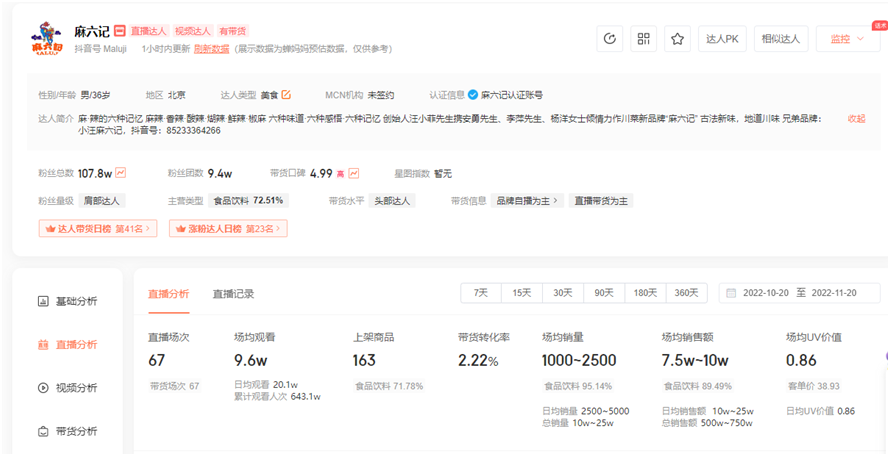Select the 180天 time range
This screenshot has width=890, height=456.
(645, 293)
